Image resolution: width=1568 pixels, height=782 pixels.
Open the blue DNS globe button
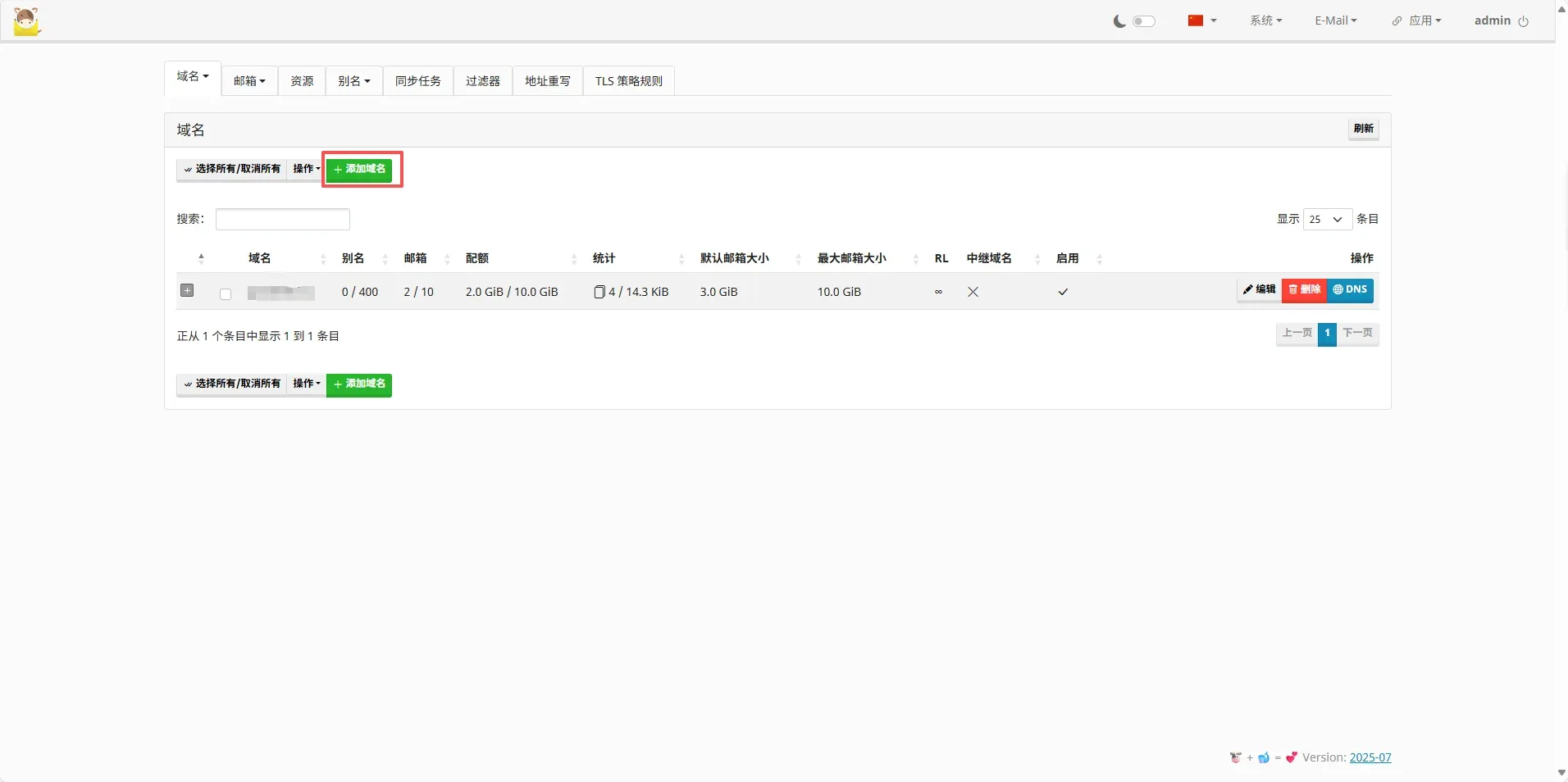(1350, 290)
